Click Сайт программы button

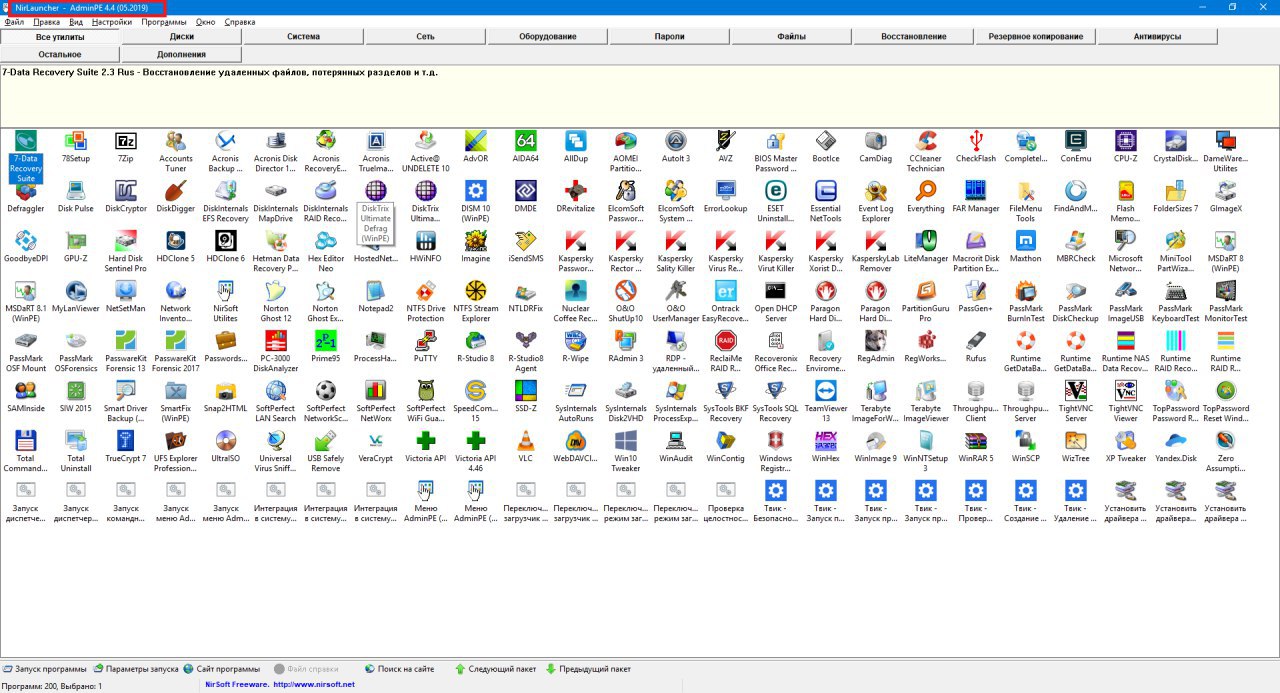point(222,669)
